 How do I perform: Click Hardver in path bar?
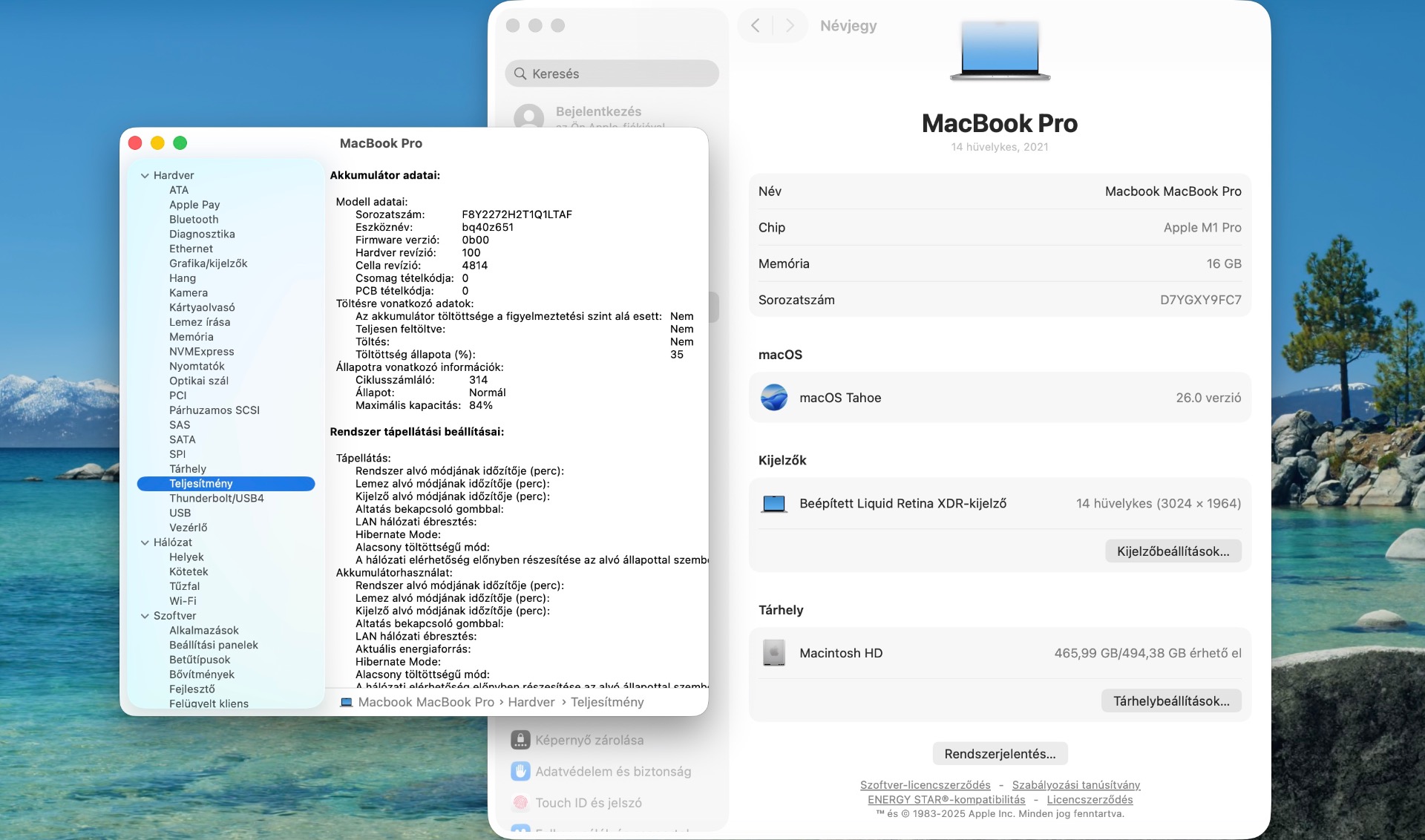[x=531, y=702]
